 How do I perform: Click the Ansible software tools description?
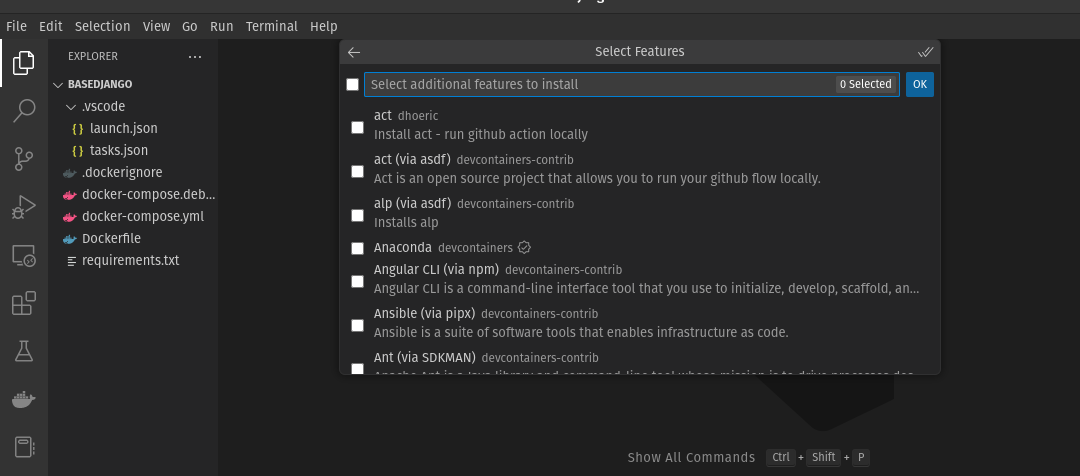(581, 333)
